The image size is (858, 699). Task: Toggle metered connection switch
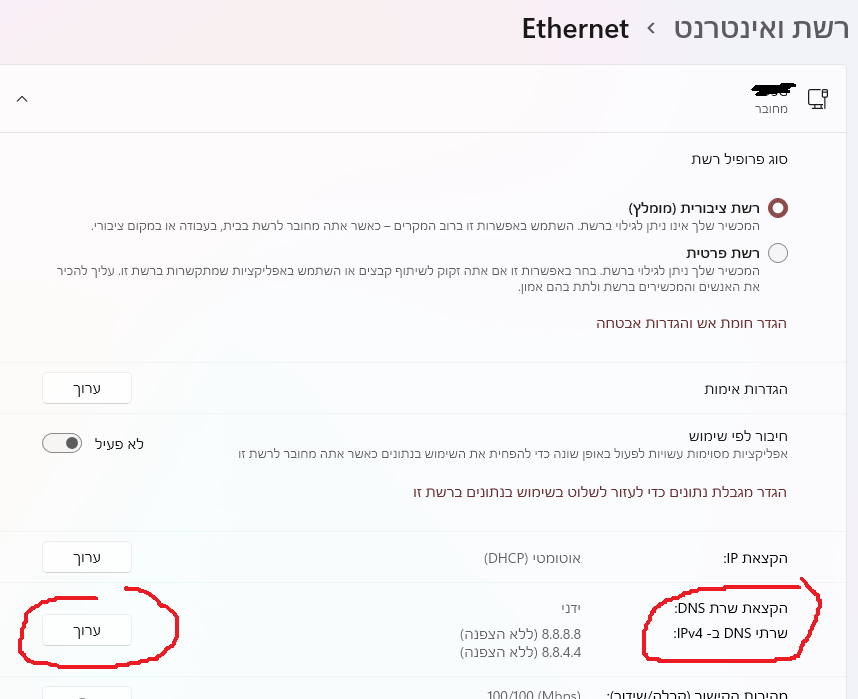(x=61, y=443)
